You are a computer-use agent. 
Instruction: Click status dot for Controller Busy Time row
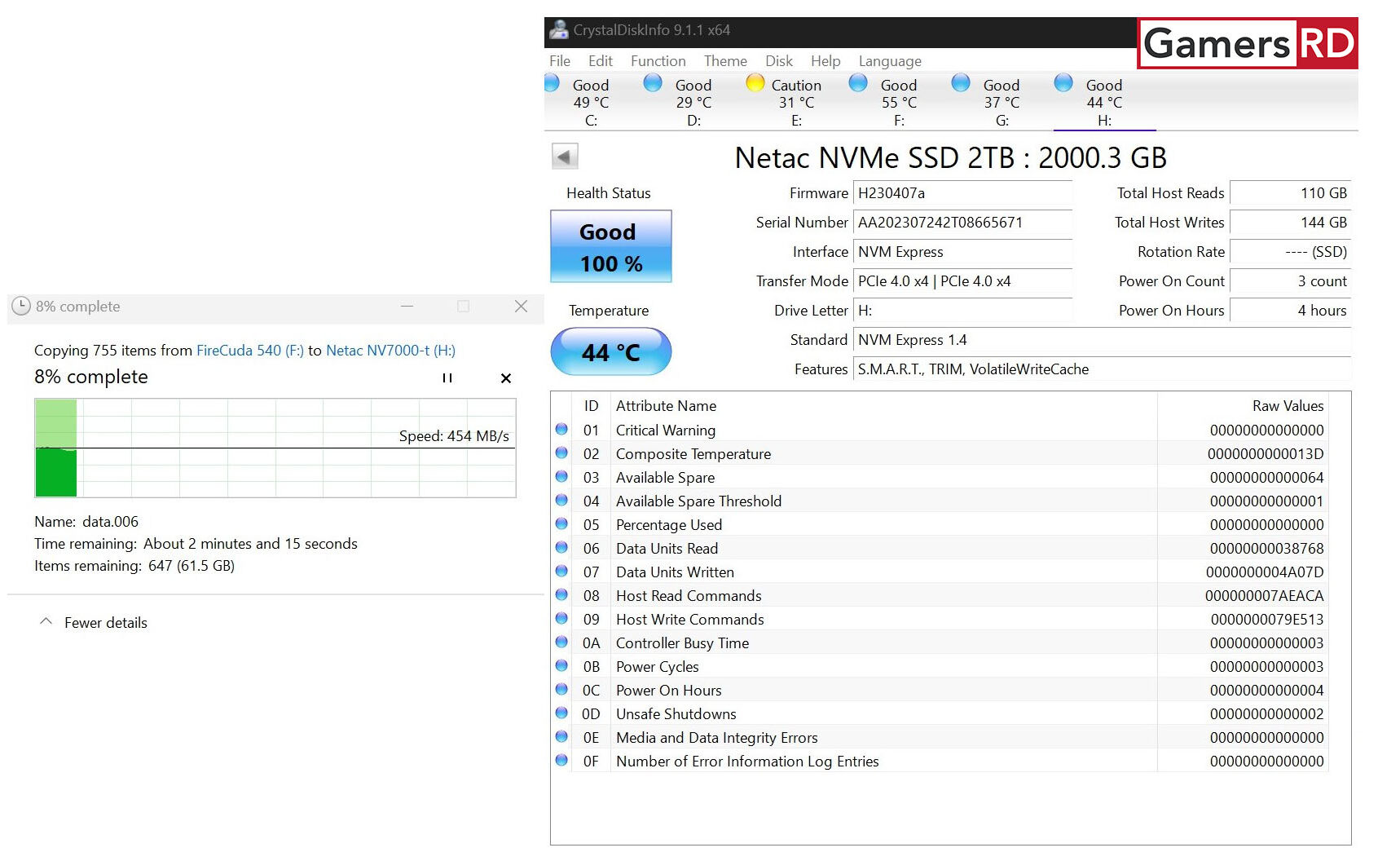(x=561, y=642)
